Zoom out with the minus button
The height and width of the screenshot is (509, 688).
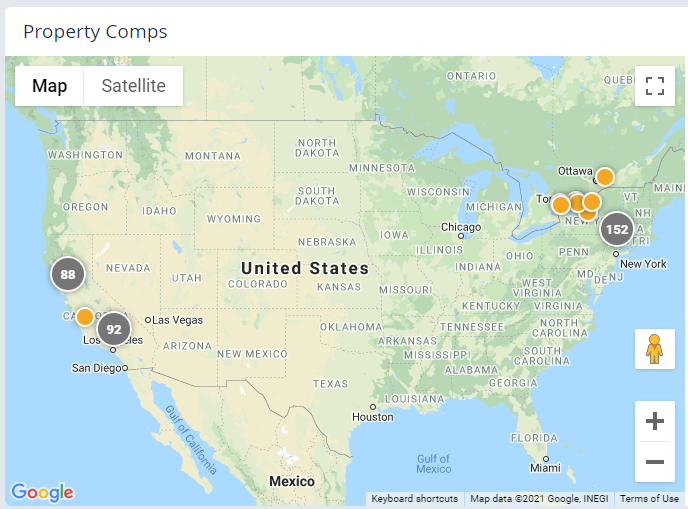click(x=654, y=462)
